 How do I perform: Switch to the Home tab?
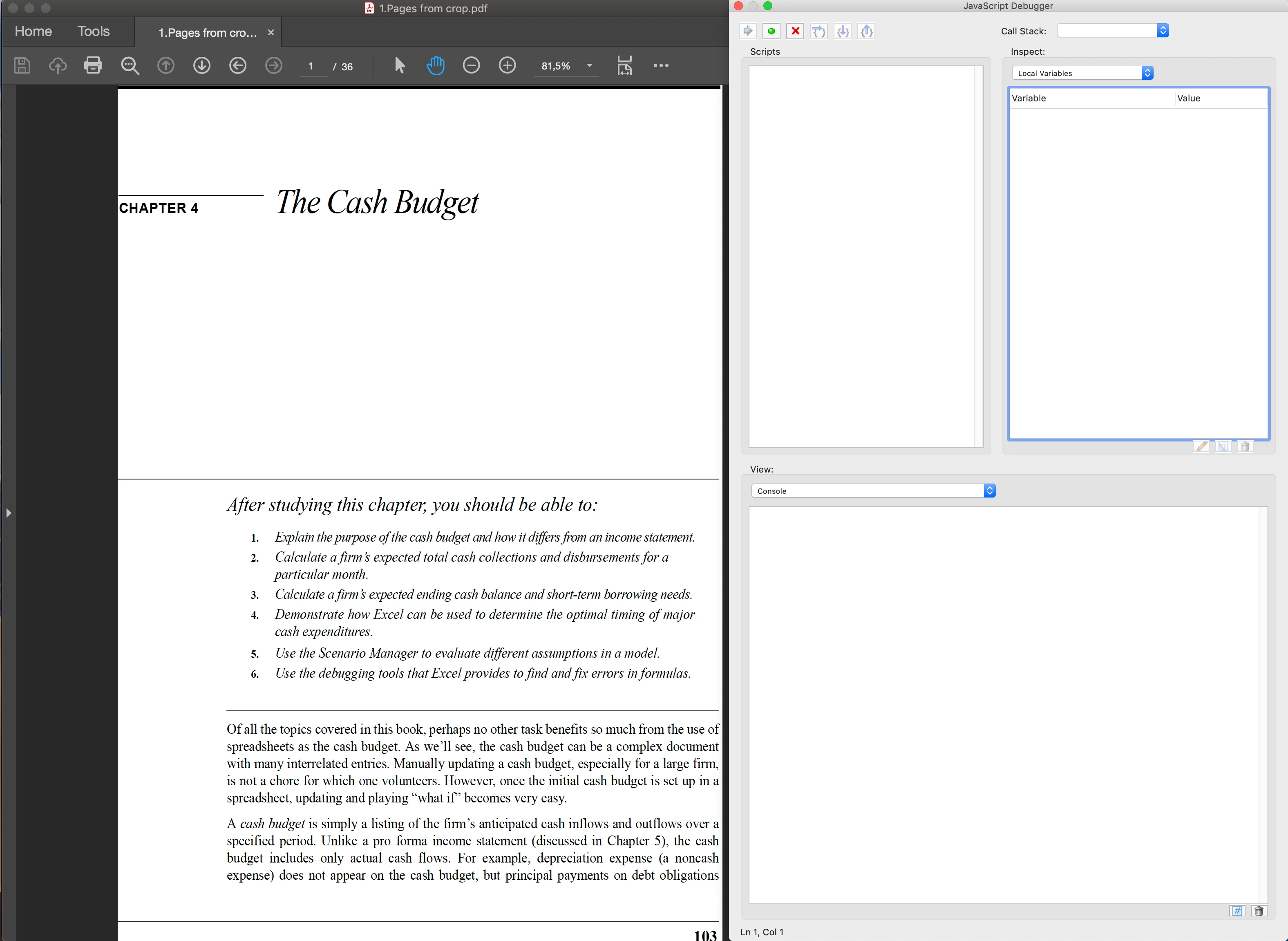(33, 31)
